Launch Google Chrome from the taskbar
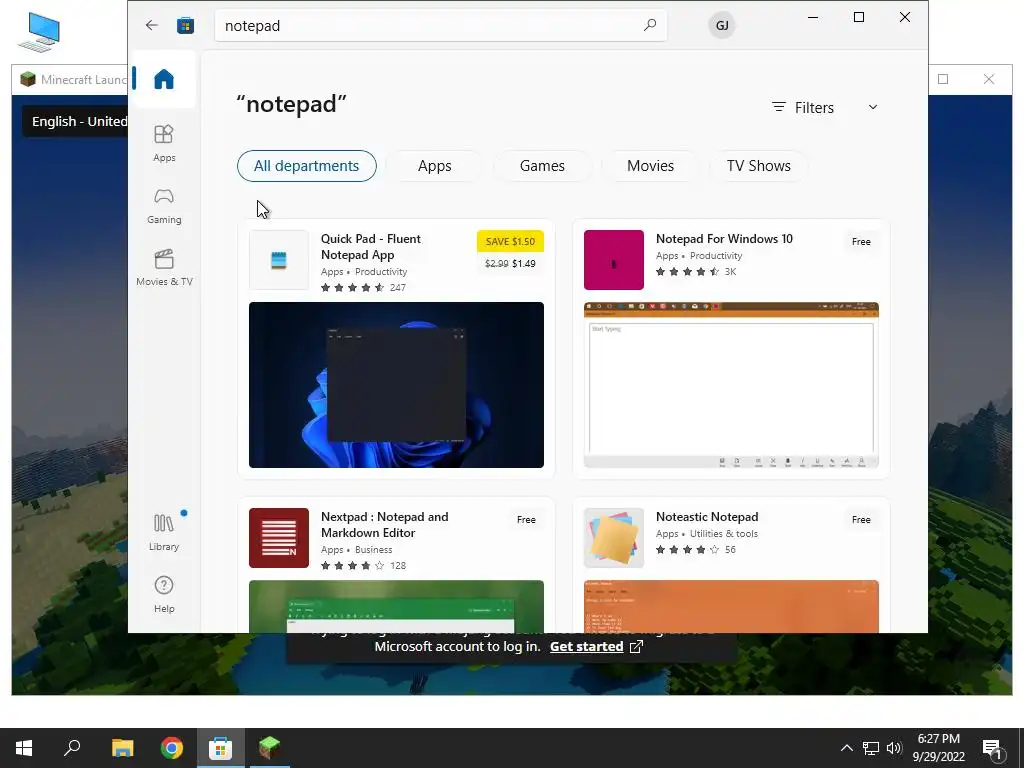This screenshot has height=768, width=1024. (172, 748)
